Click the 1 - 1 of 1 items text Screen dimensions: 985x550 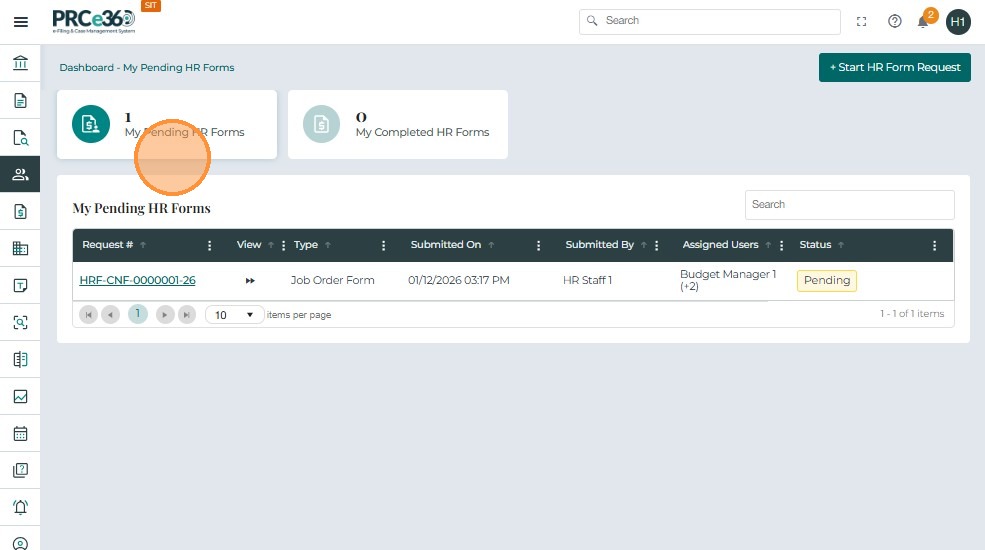[x=912, y=313]
